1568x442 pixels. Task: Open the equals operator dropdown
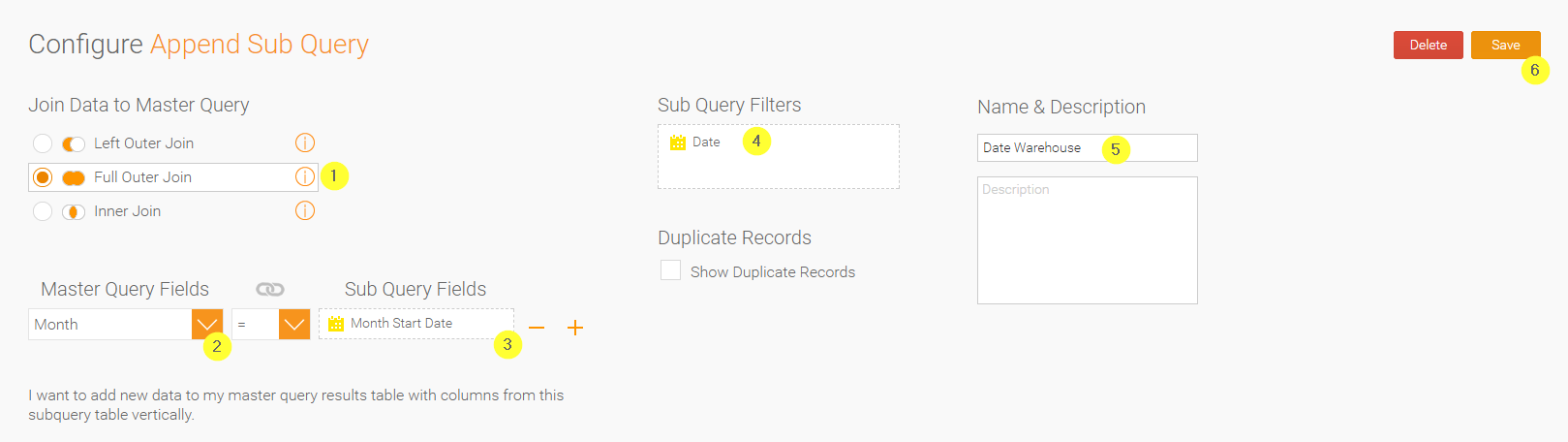[294, 324]
